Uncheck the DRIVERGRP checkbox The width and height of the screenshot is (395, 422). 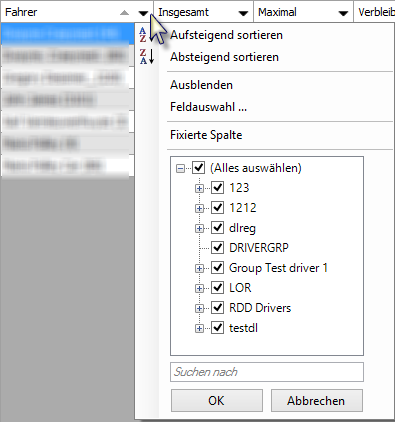point(218,248)
